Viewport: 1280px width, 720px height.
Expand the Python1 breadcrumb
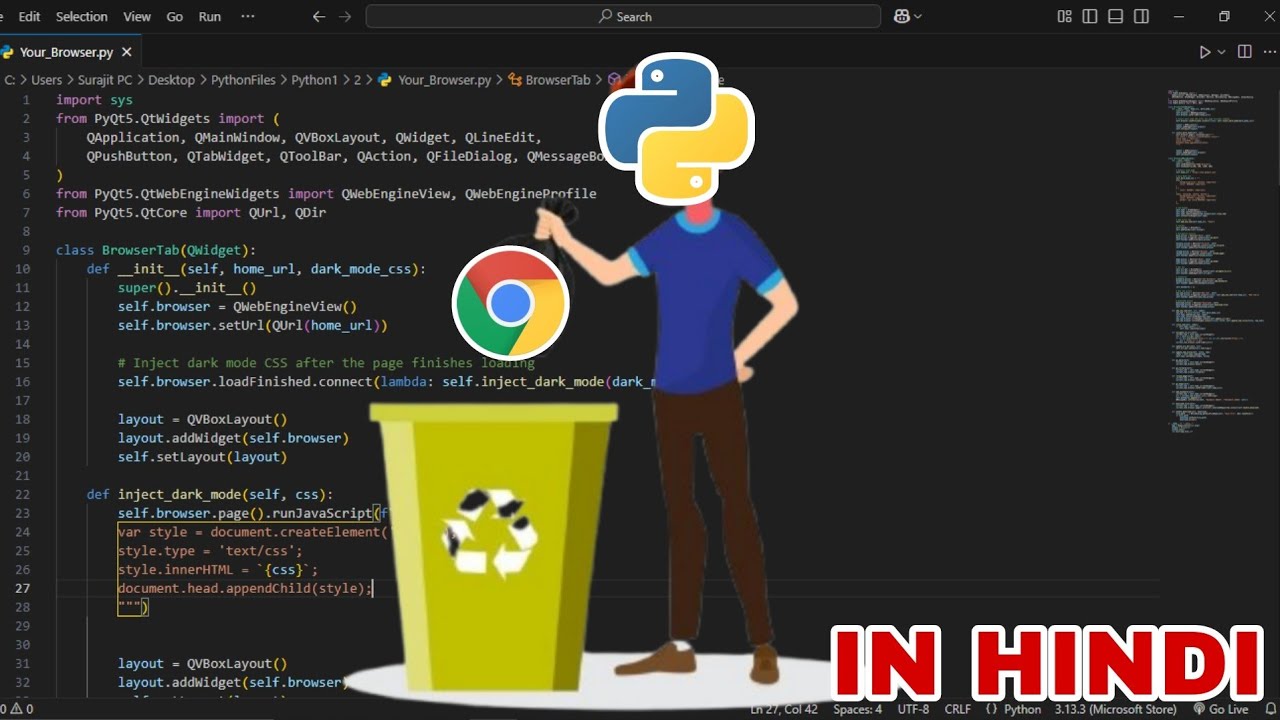point(315,80)
